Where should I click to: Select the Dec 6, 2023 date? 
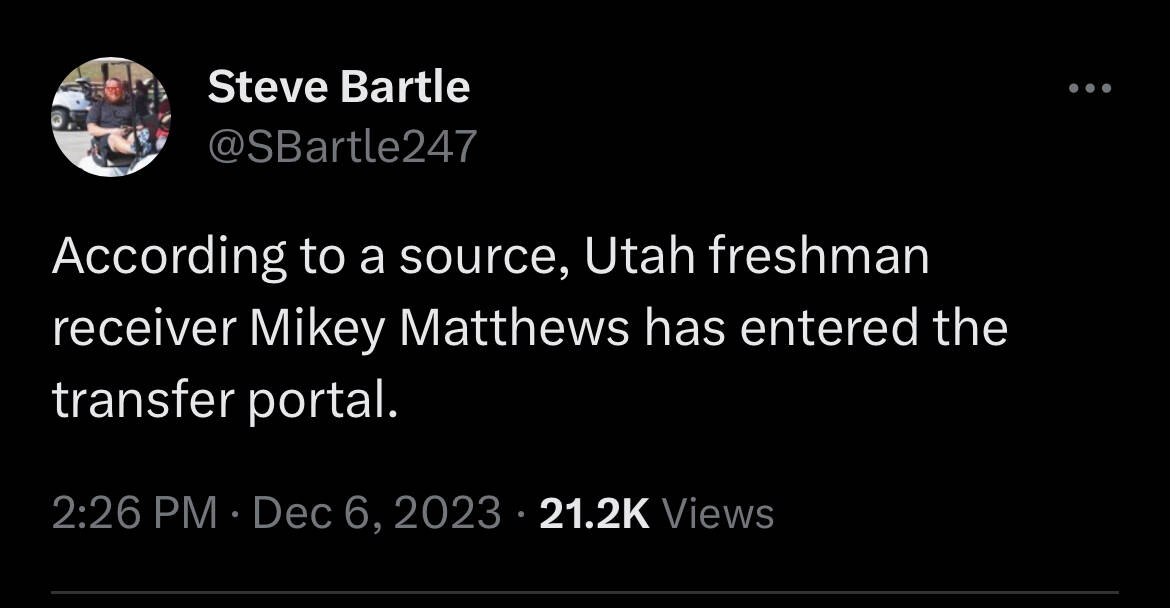pyautogui.click(x=377, y=513)
